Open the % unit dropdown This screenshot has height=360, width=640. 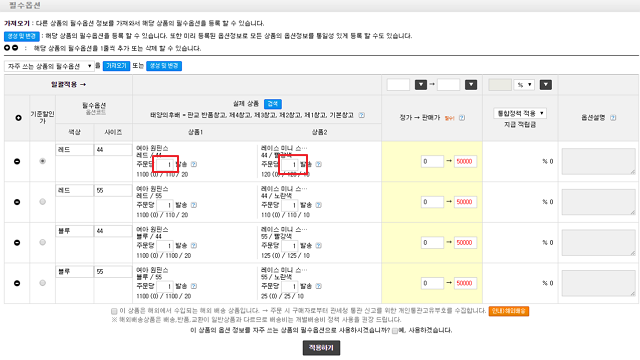click(x=524, y=84)
